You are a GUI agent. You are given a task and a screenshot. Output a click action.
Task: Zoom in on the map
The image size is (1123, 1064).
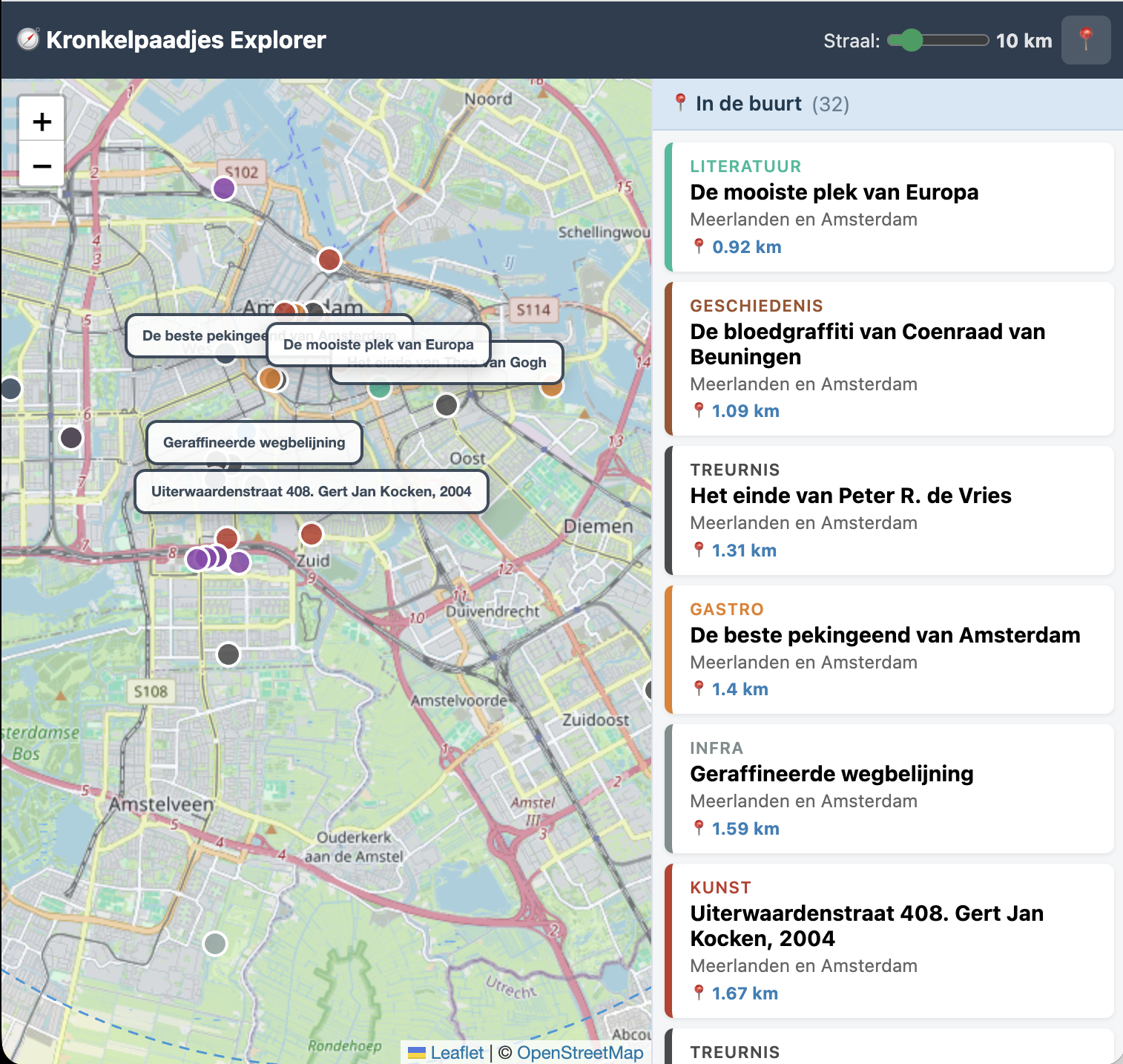[42, 121]
